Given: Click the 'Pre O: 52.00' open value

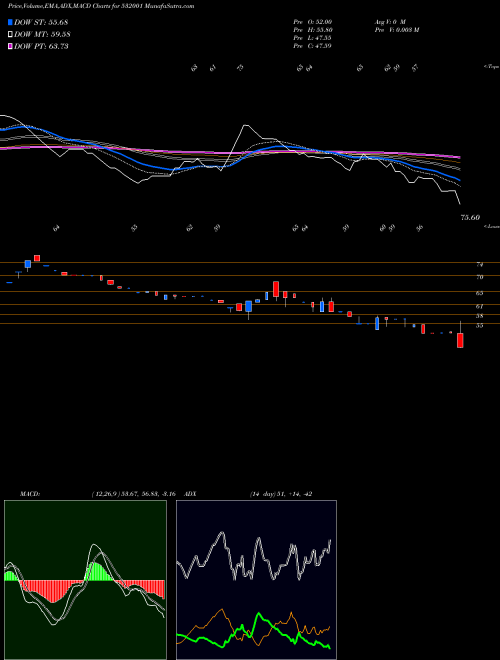Looking at the screenshot, I should pyautogui.click(x=312, y=22).
